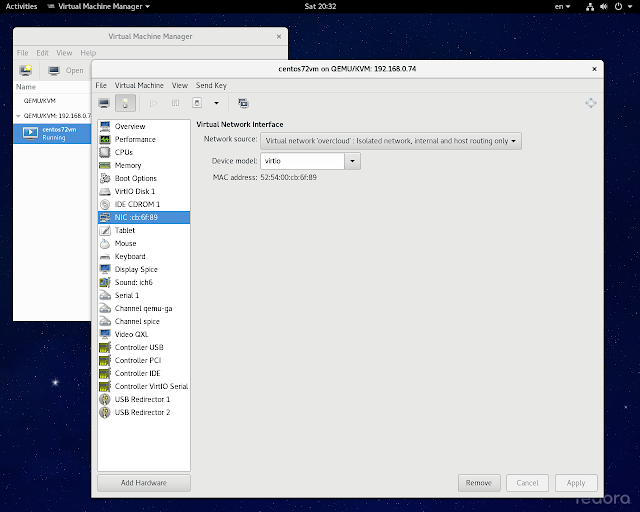Click the Apply button
The width and height of the screenshot is (640, 512).
click(x=576, y=483)
